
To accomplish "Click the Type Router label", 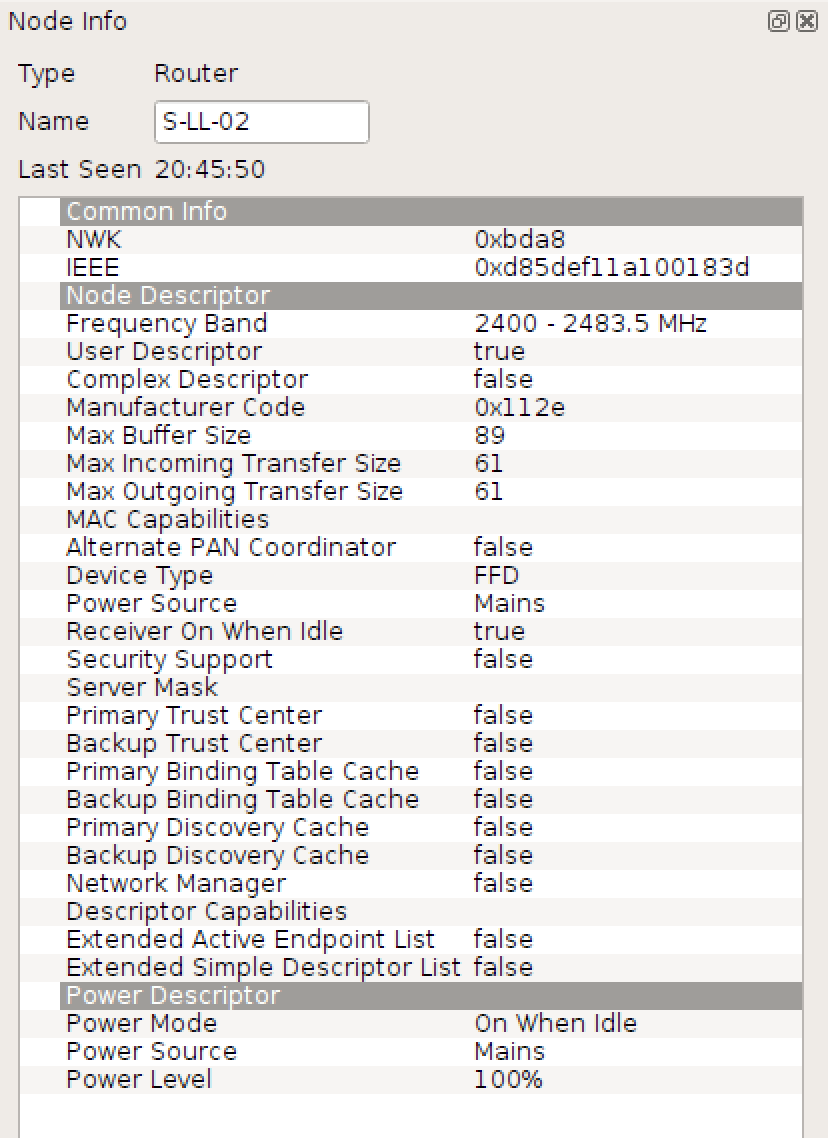I will (x=196, y=73).
